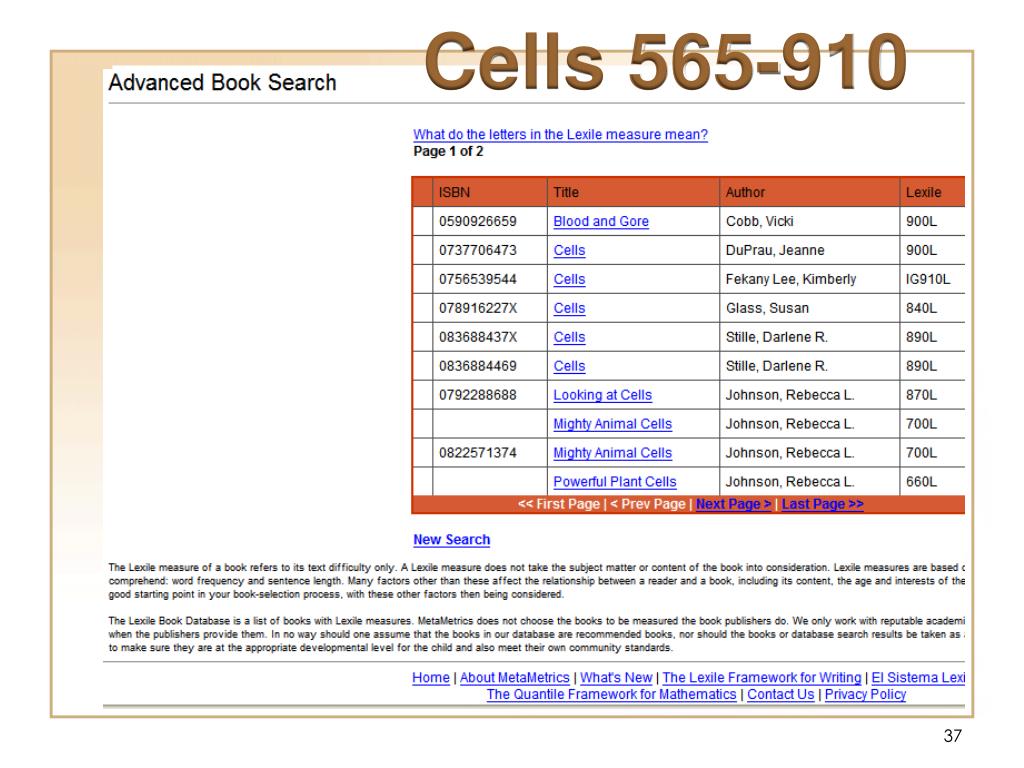The height and width of the screenshot is (768, 1024).
Task: Click the slide title Cells 565-910
Action: 666,61
